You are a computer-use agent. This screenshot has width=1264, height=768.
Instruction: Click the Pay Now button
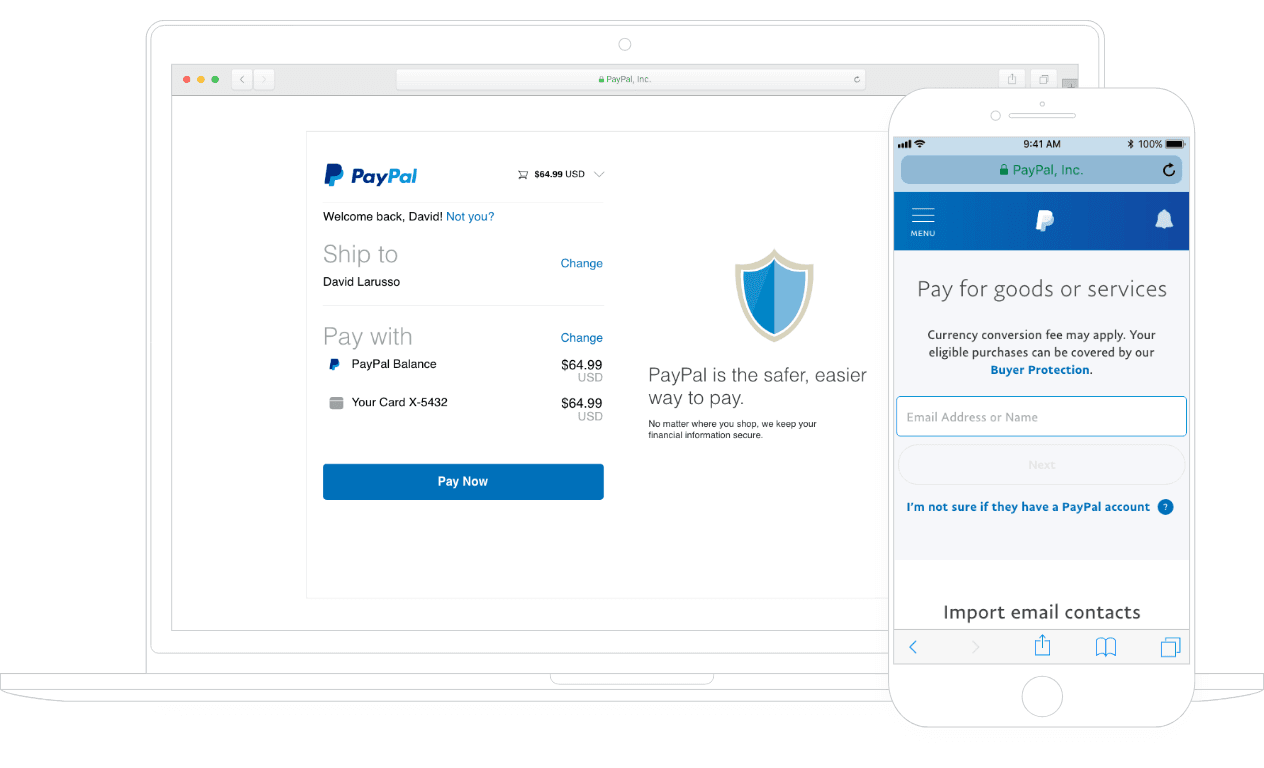(463, 481)
